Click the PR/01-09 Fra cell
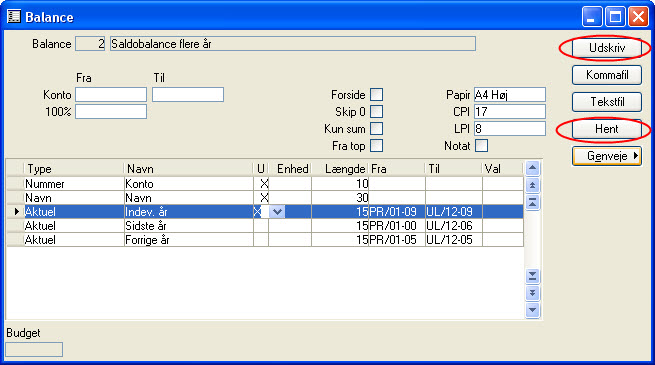This screenshot has width=655, height=365. pos(397,212)
